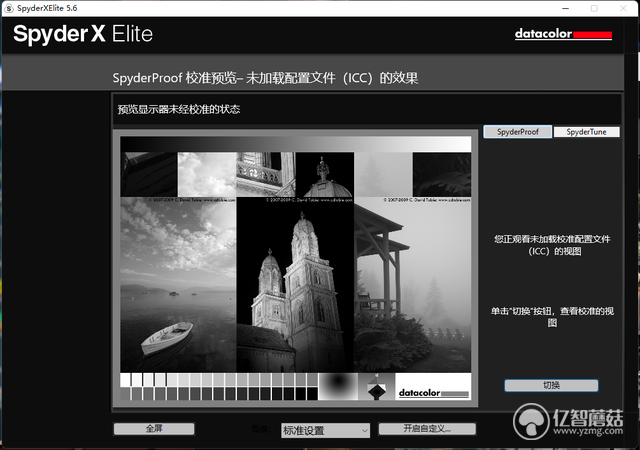Click the grayscale step patches grid
Viewport: 640px width, 450px height.
coord(219,386)
